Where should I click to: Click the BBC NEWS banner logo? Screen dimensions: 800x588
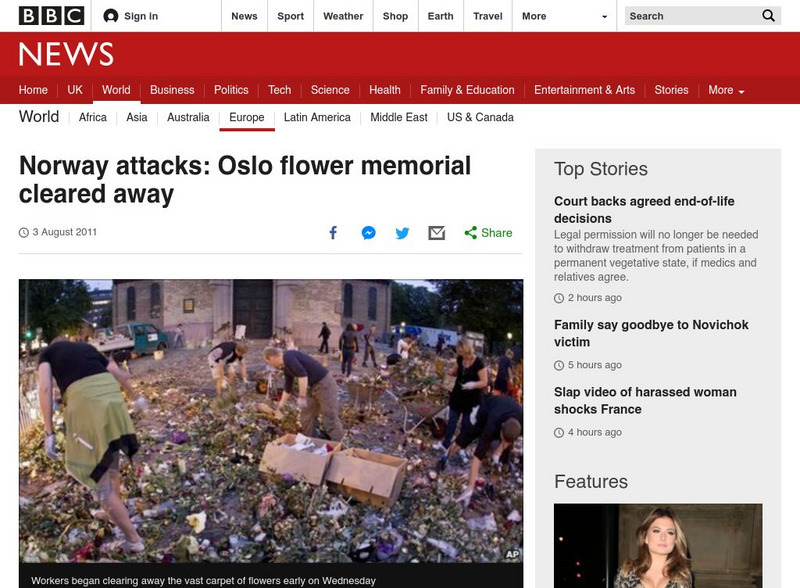66,54
